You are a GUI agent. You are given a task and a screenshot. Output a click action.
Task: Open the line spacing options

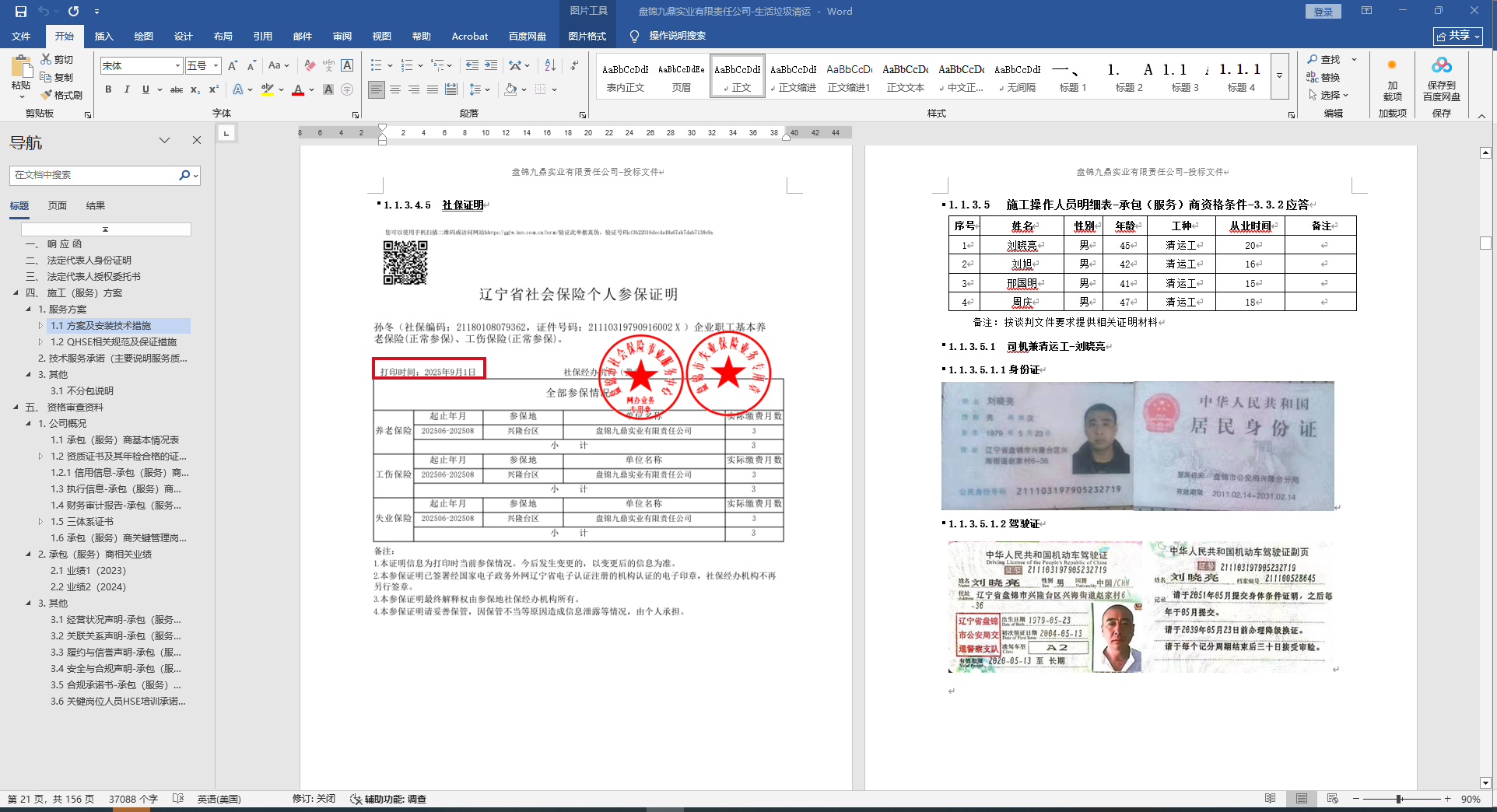[479, 89]
